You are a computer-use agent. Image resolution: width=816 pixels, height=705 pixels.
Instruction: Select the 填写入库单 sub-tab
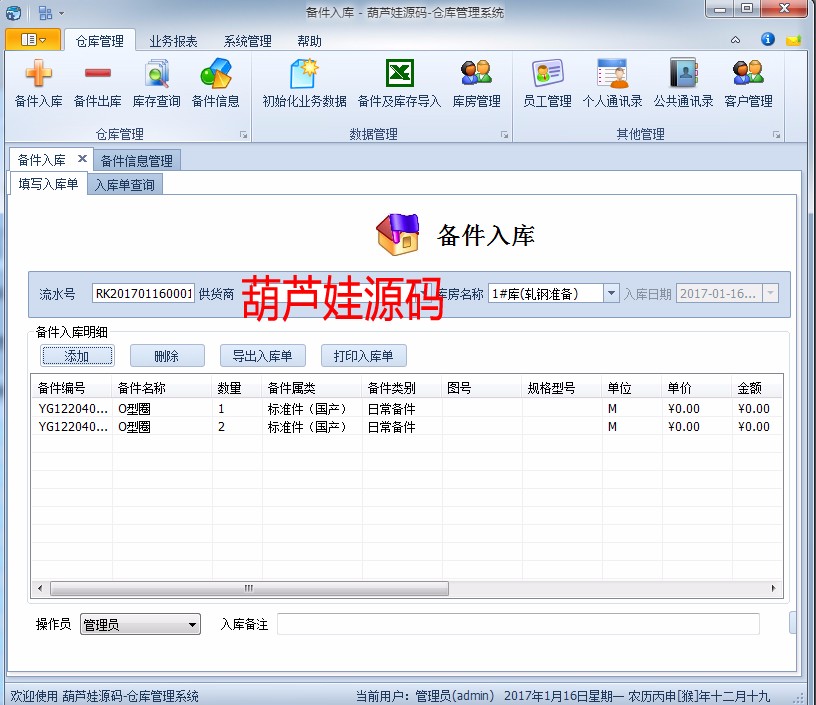pos(48,184)
